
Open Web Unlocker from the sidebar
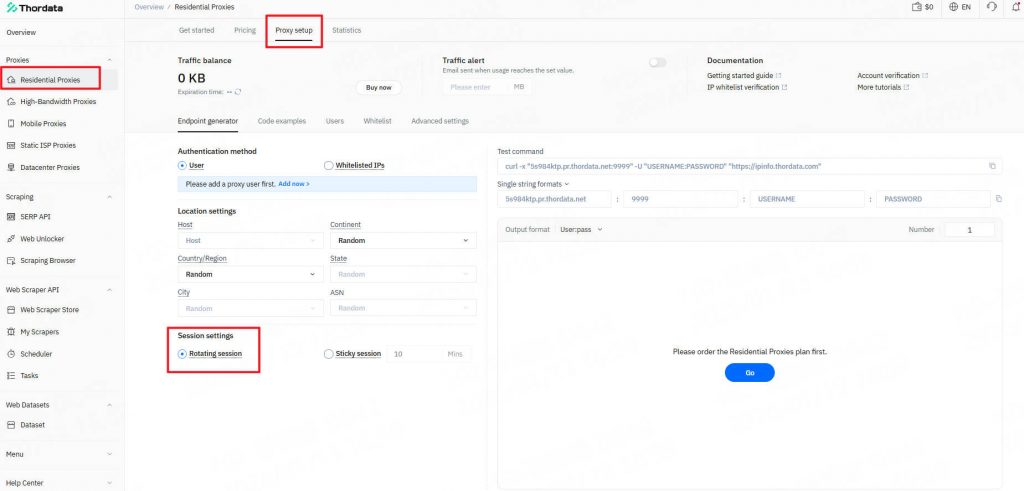click(x=40, y=239)
